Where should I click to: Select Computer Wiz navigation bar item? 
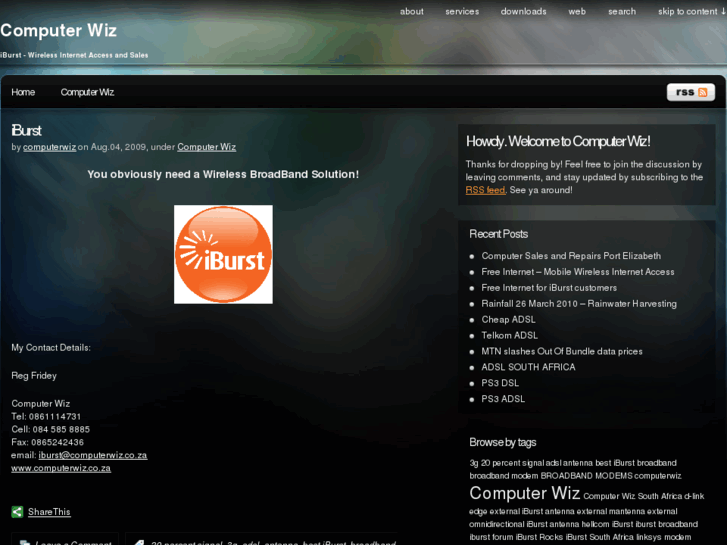[x=87, y=92]
